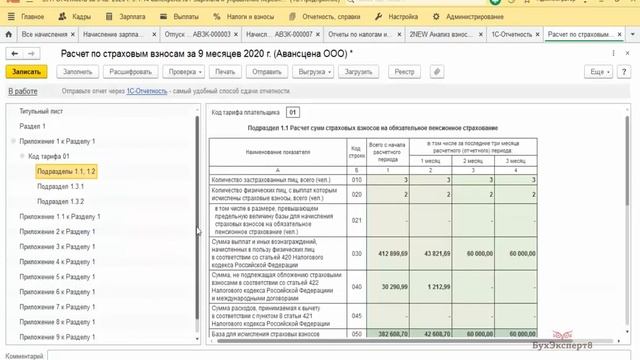This screenshot has width=640, height=360.
Task: Open the Зарплата menu
Action: 126,17
